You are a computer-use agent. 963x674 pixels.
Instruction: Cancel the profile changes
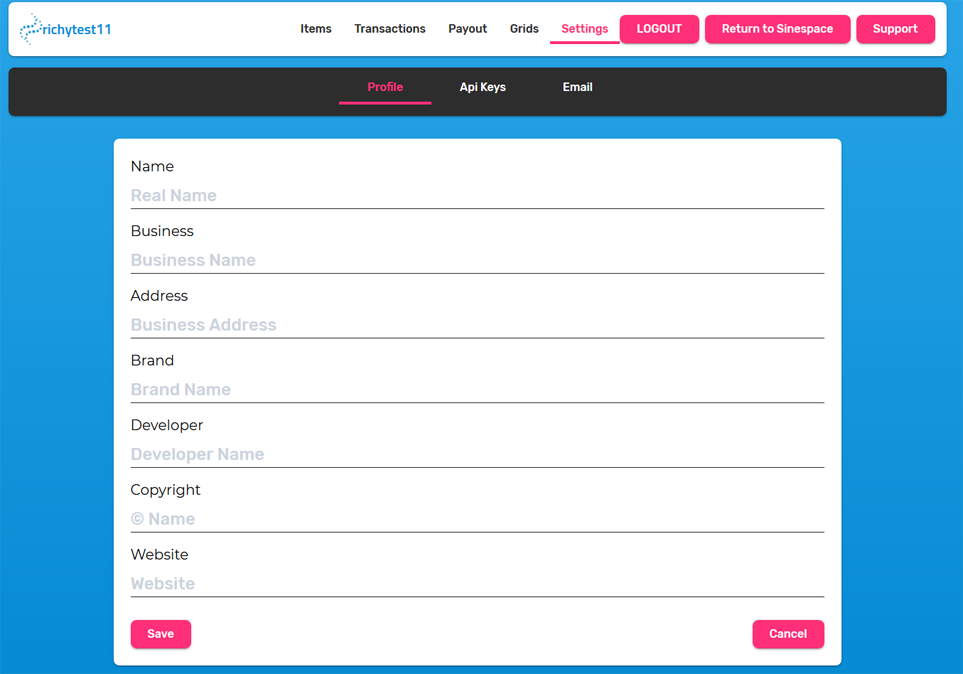pyautogui.click(x=788, y=634)
